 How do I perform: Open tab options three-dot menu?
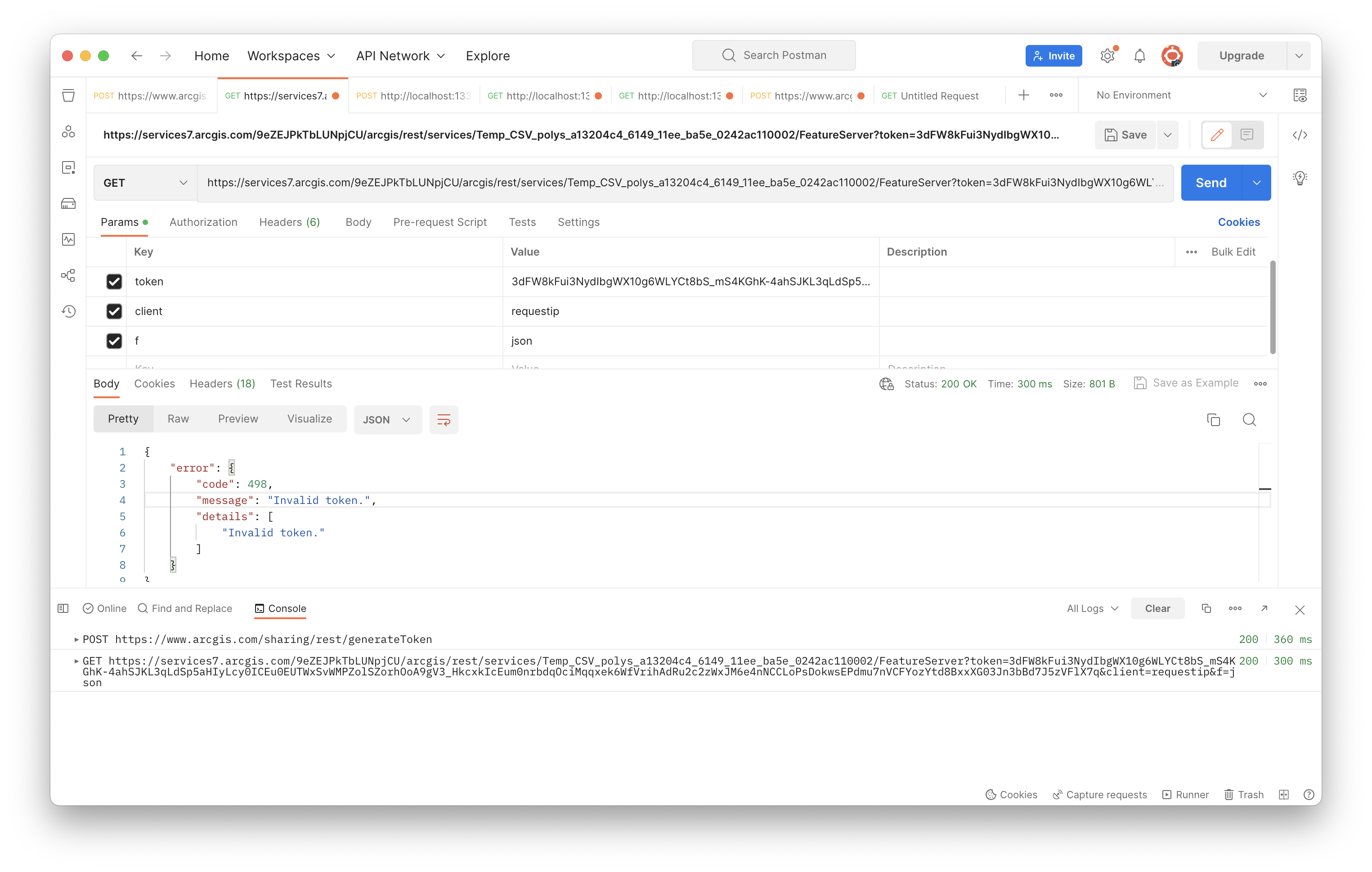pyautogui.click(x=1056, y=95)
